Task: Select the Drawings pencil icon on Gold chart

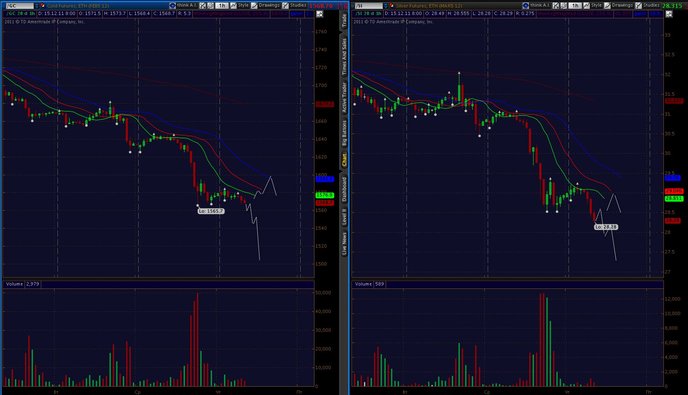Action: pyautogui.click(x=254, y=6)
